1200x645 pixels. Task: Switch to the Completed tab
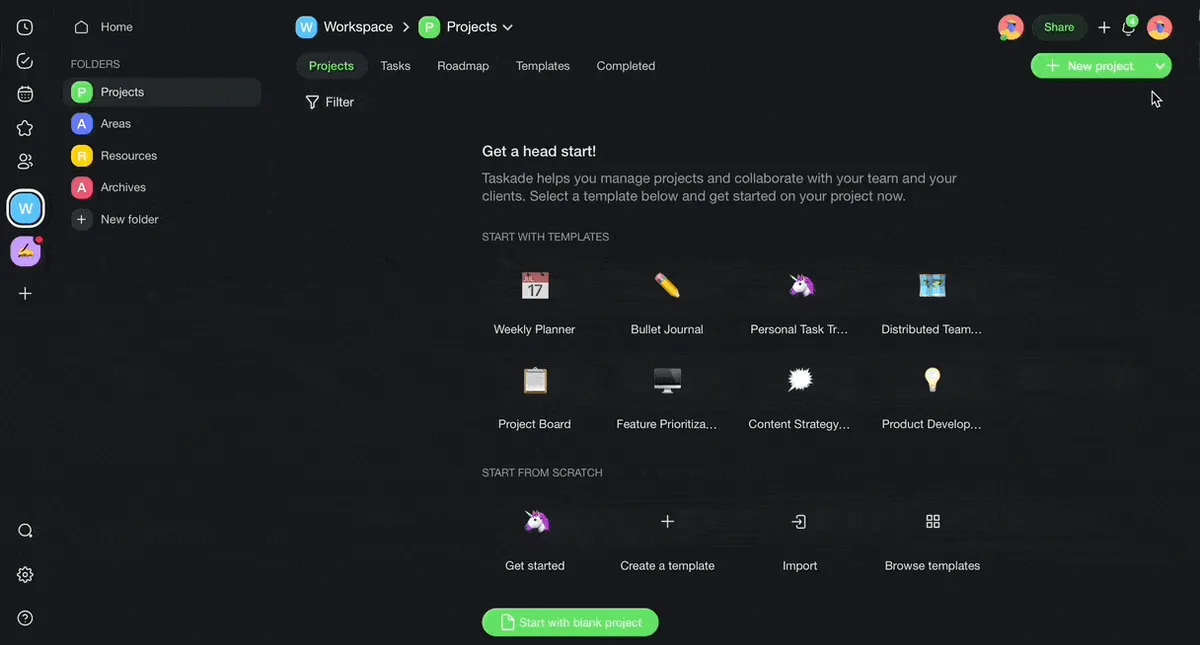(x=626, y=66)
